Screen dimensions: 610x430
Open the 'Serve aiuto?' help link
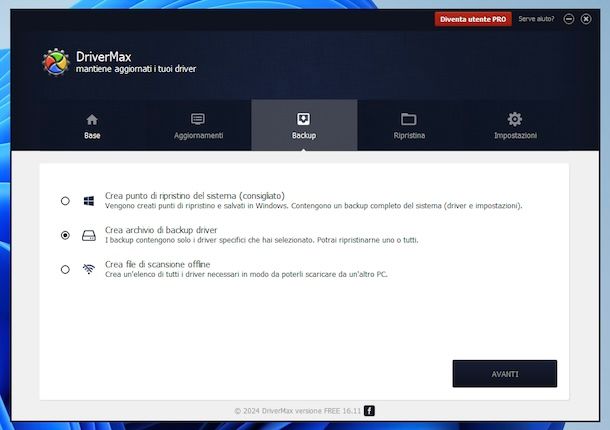[536, 19]
